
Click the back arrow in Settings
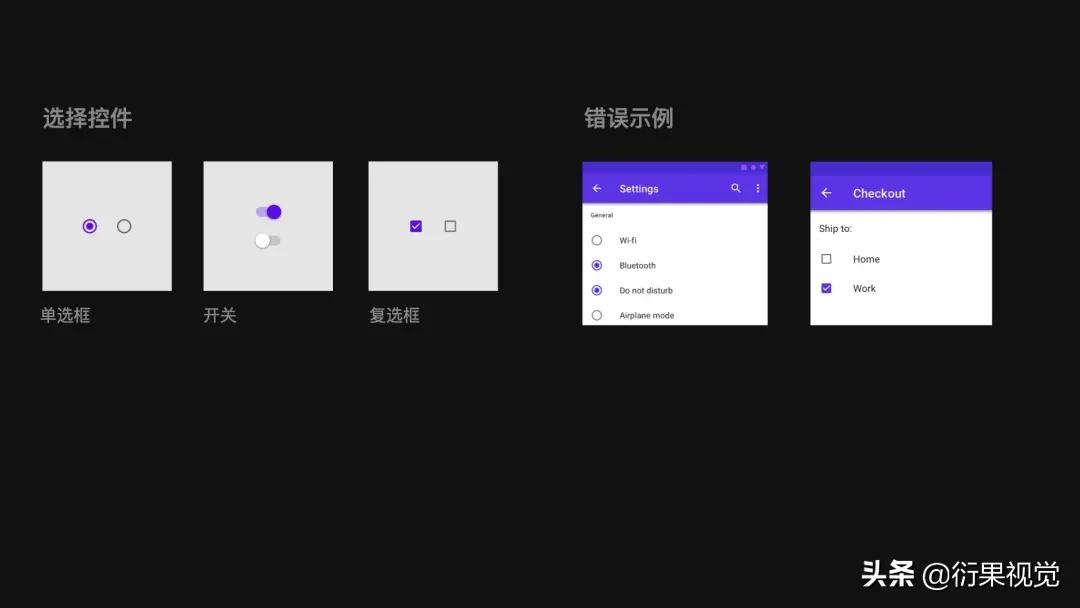[x=597, y=188]
